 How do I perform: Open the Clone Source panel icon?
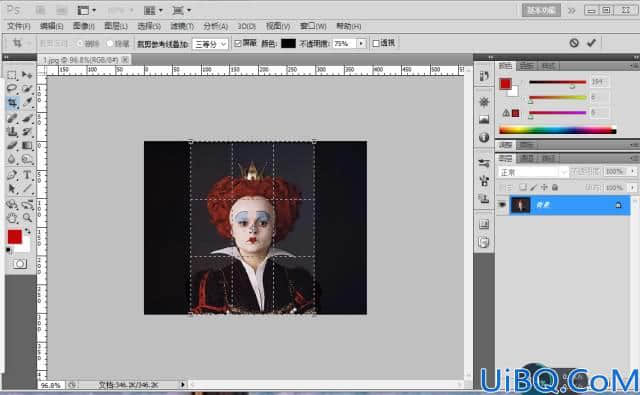click(x=484, y=199)
